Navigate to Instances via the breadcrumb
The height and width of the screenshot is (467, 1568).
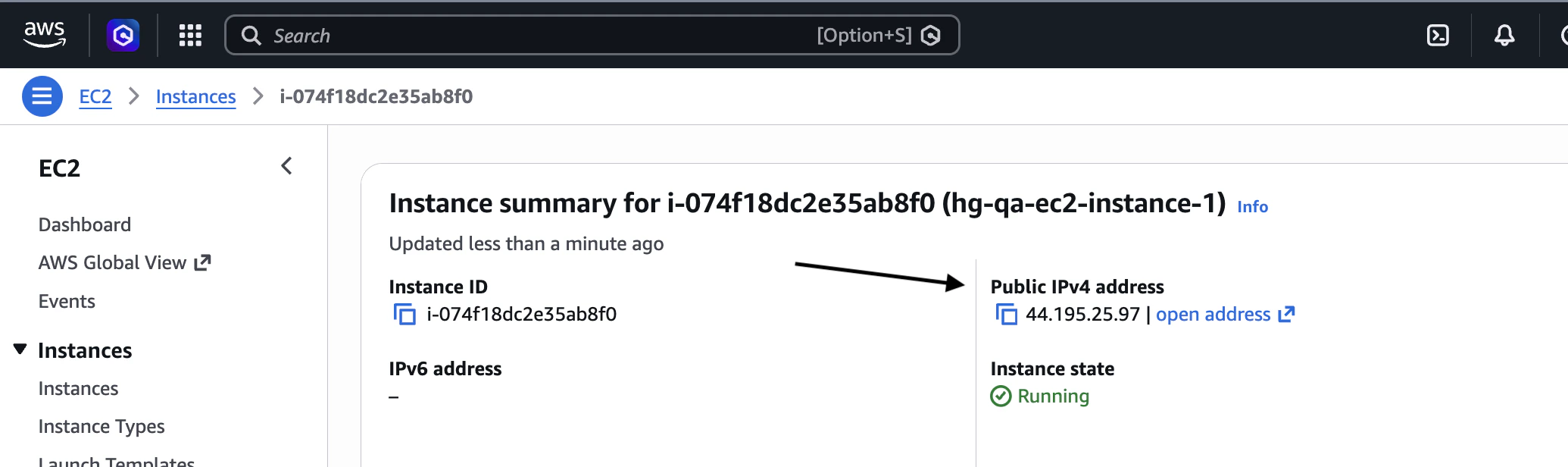coord(195,96)
